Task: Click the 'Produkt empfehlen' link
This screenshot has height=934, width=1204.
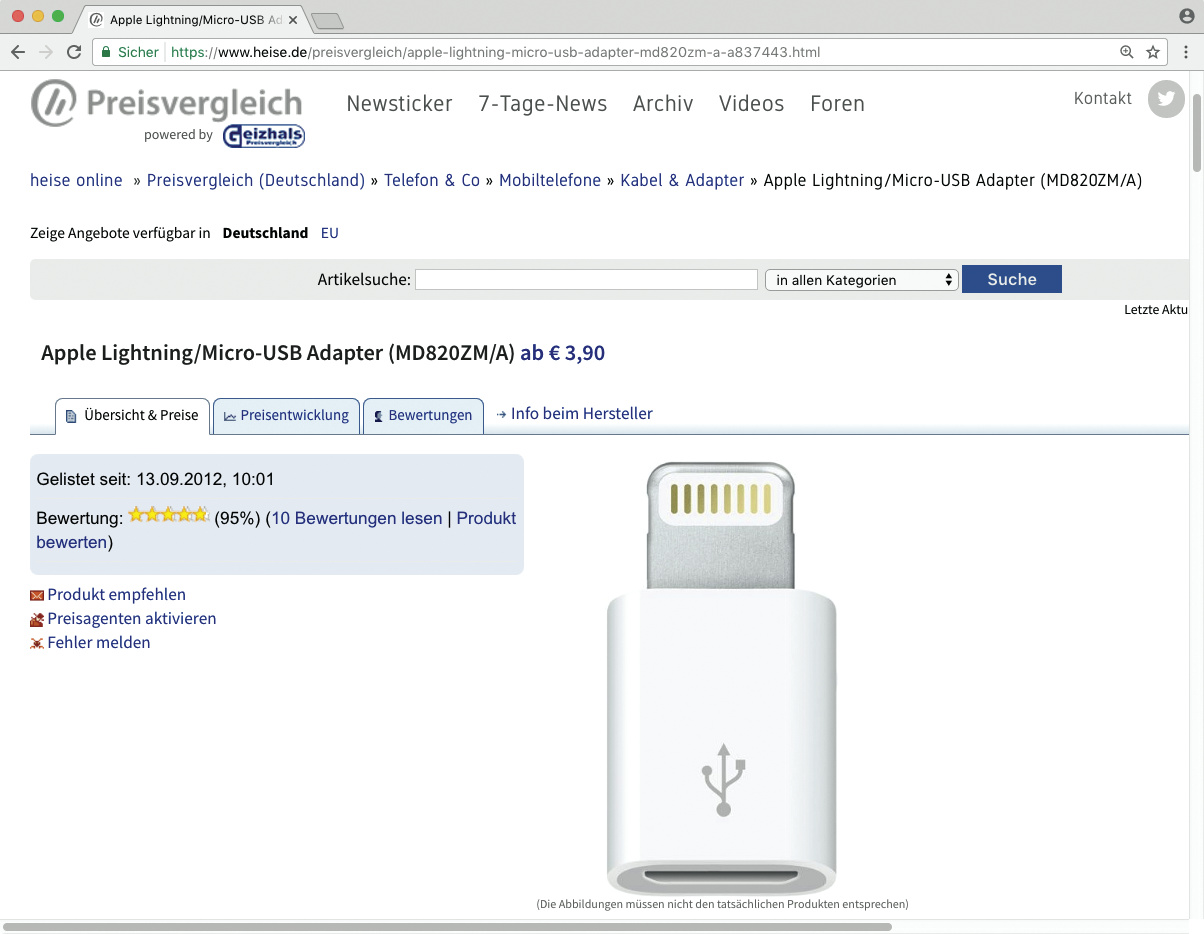Action: tap(116, 595)
